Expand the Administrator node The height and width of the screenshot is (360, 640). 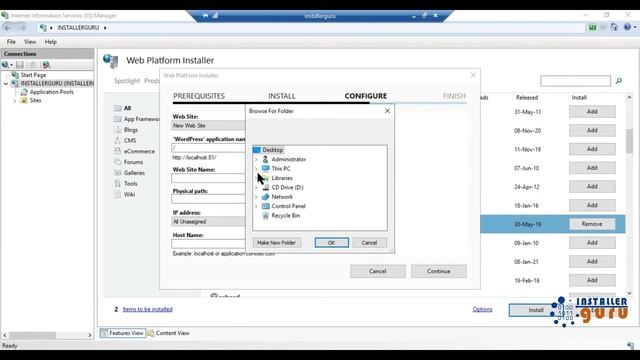pos(256,159)
